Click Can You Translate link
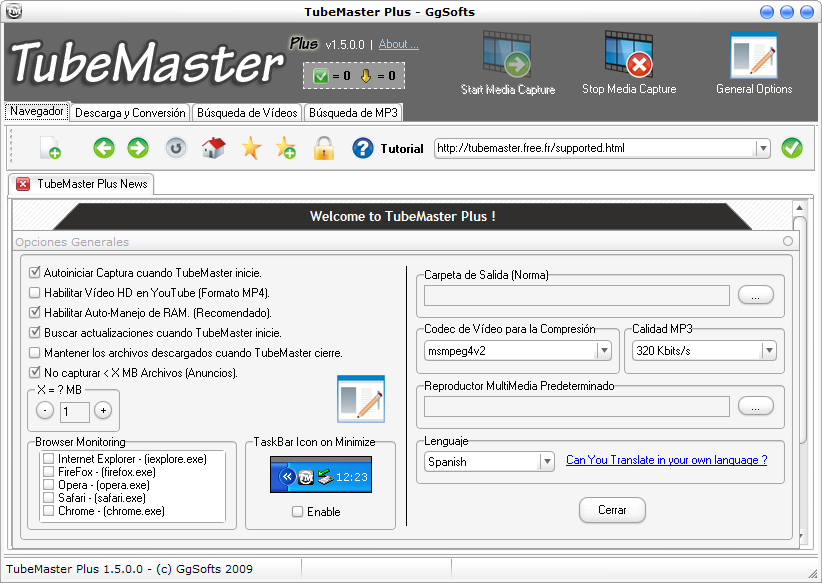 pos(666,461)
